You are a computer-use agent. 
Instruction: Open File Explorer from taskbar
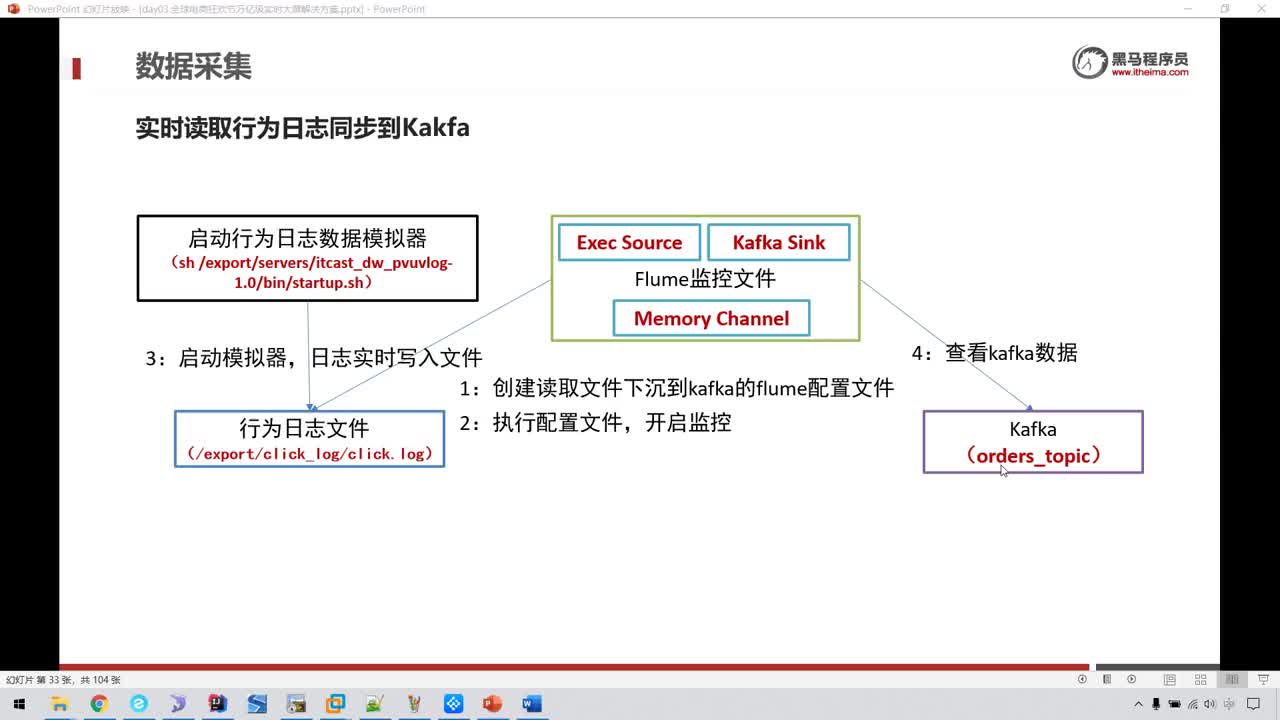(x=59, y=704)
